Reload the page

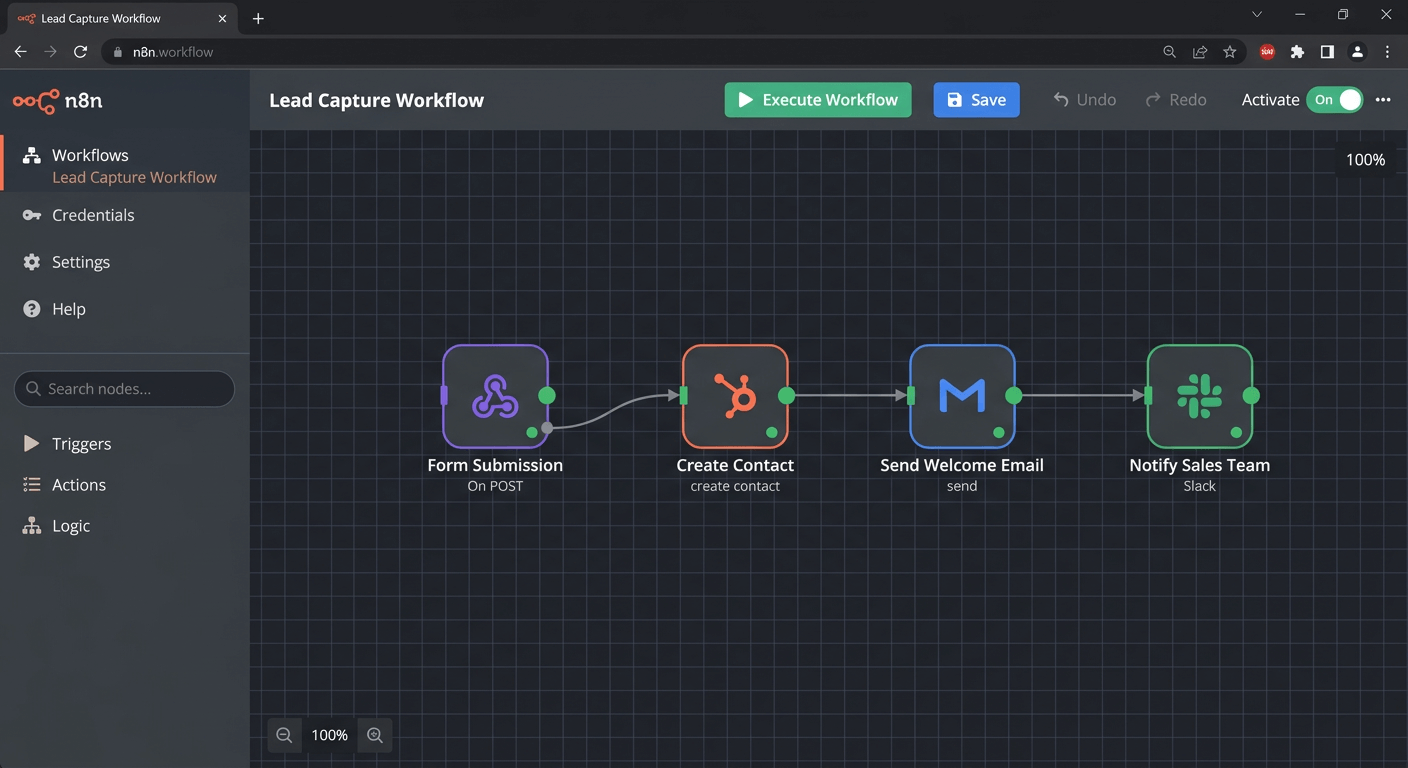(81, 52)
